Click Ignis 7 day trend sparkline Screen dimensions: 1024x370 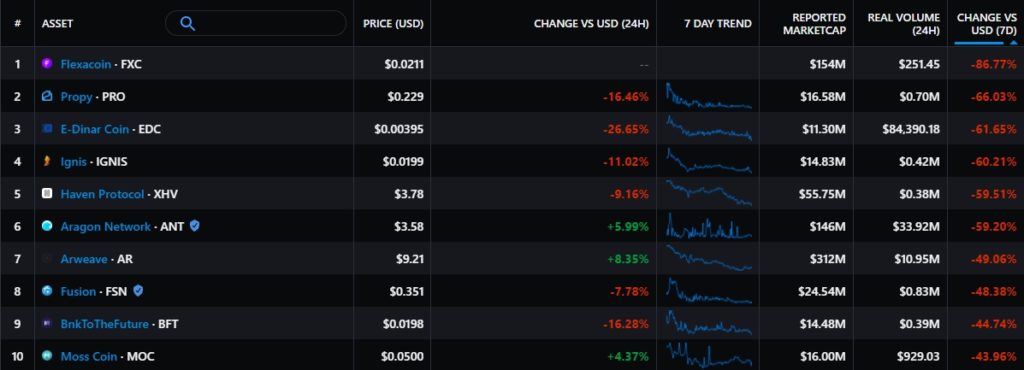tap(709, 161)
